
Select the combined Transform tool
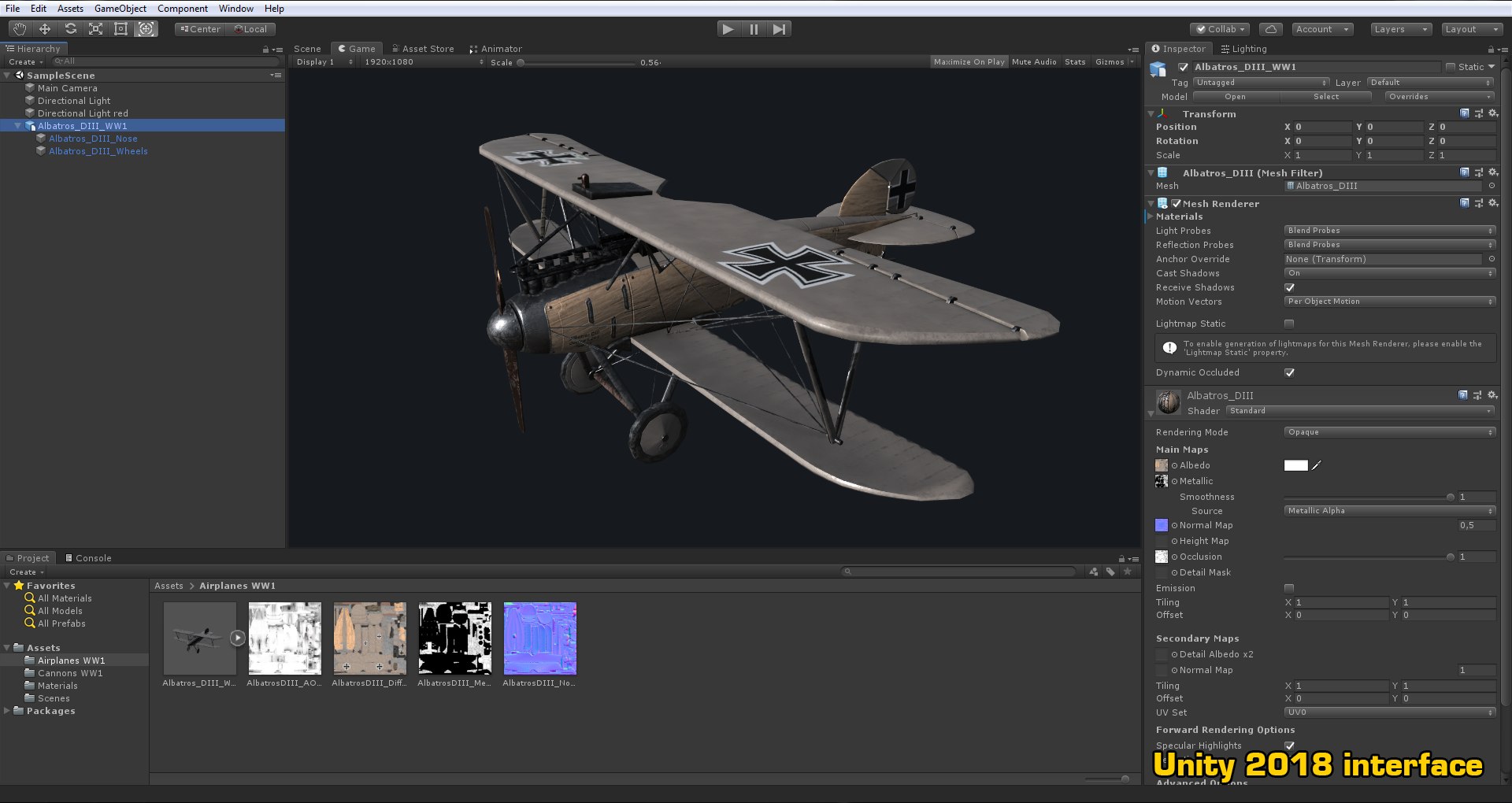point(146,29)
